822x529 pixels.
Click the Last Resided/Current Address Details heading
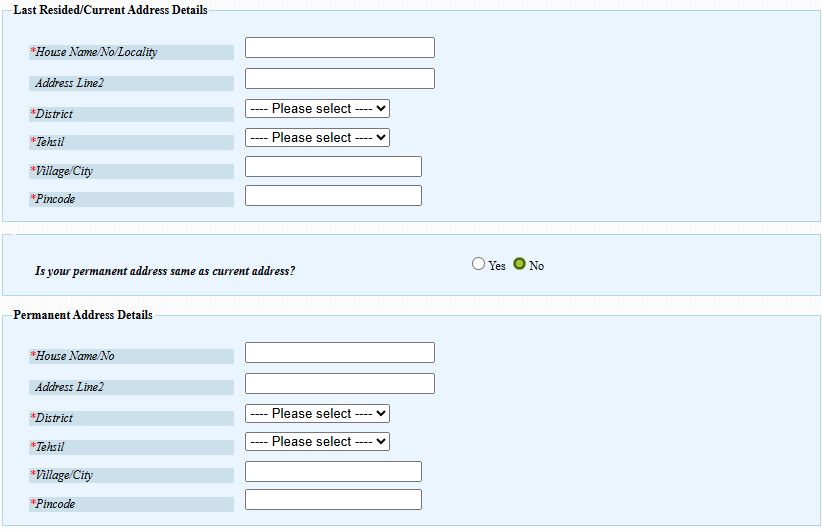(x=110, y=10)
